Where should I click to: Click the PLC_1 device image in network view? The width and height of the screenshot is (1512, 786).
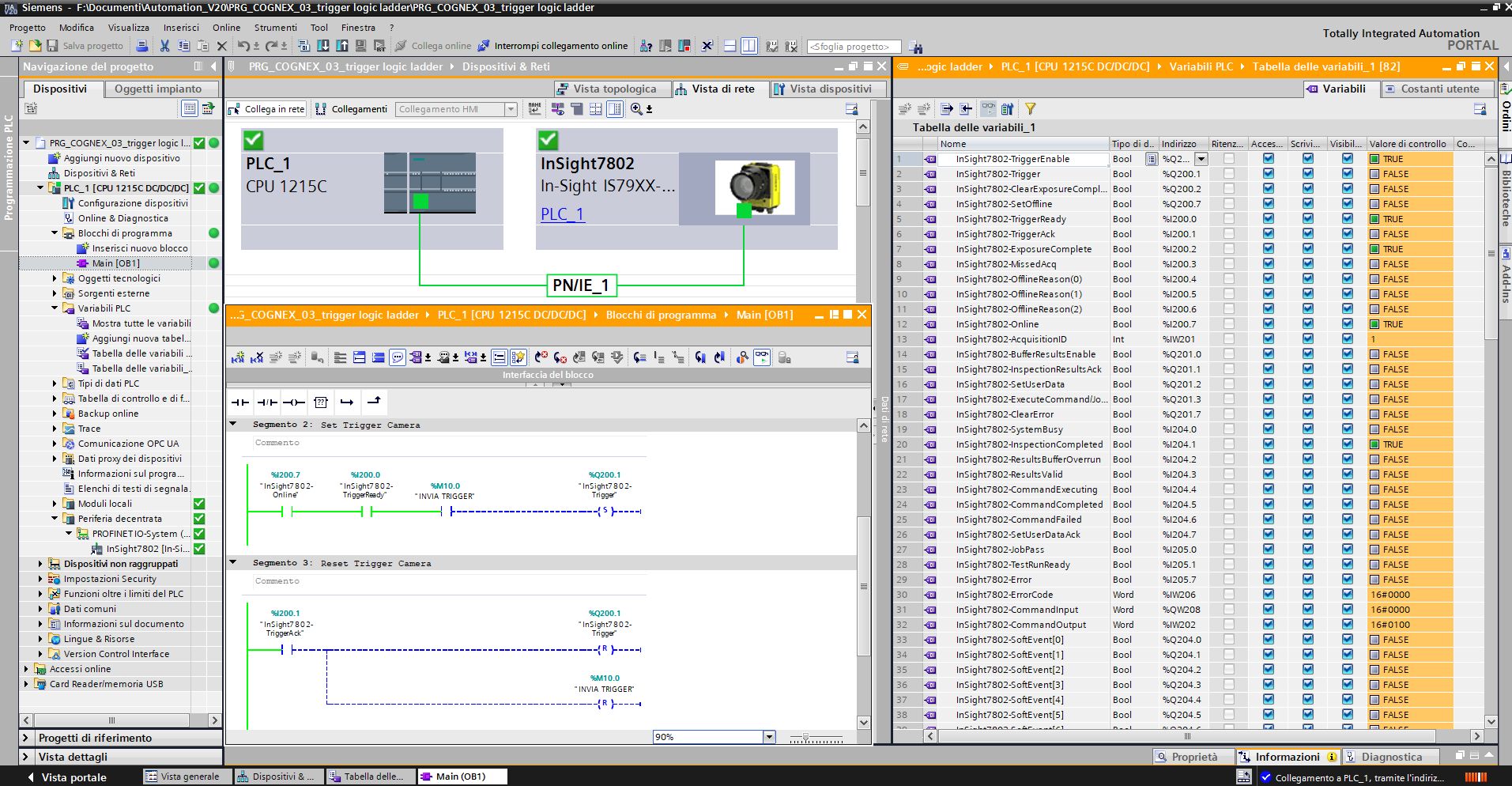pyautogui.click(x=429, y=183)
